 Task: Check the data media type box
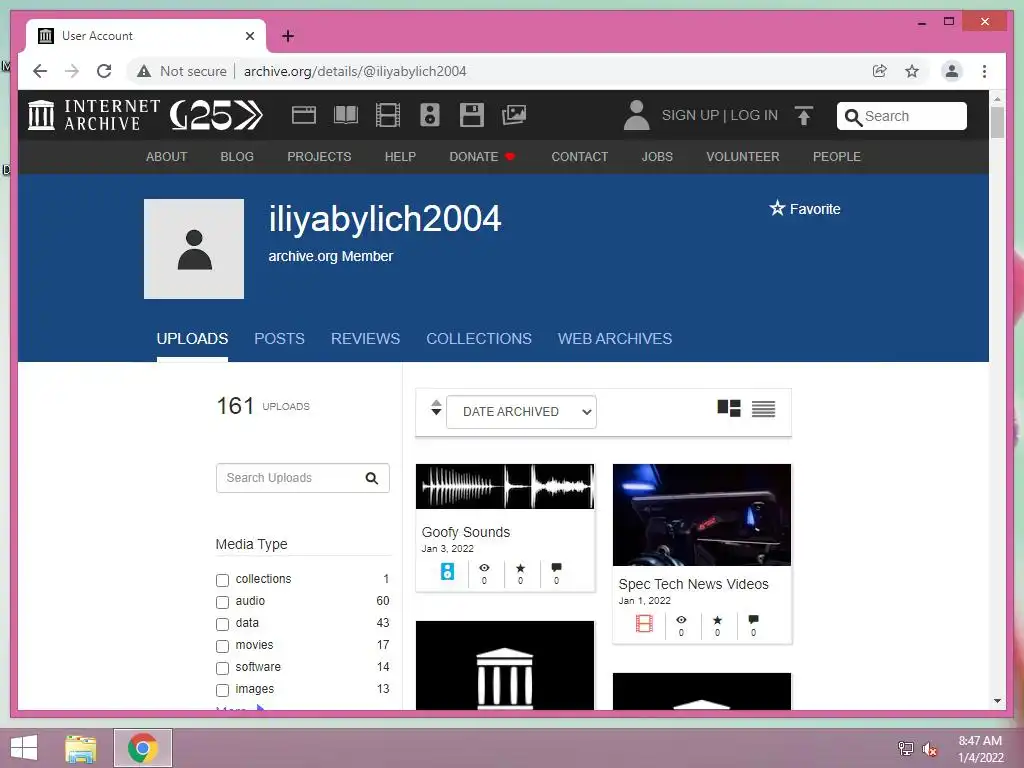tap(223, 624)
